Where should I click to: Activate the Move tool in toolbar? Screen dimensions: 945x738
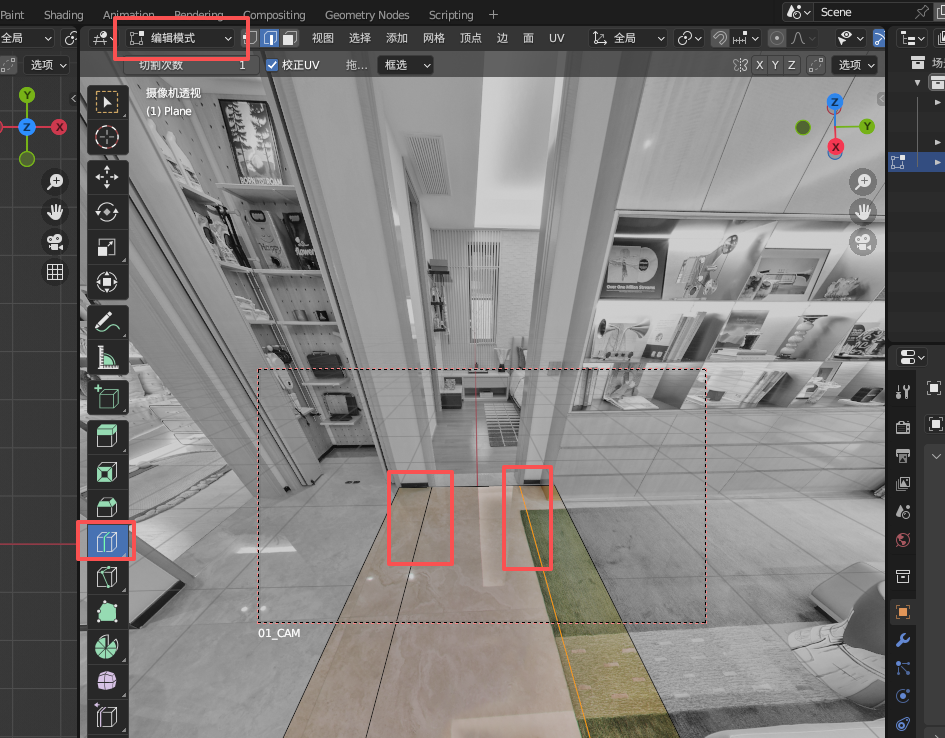(x=106, y=177)
